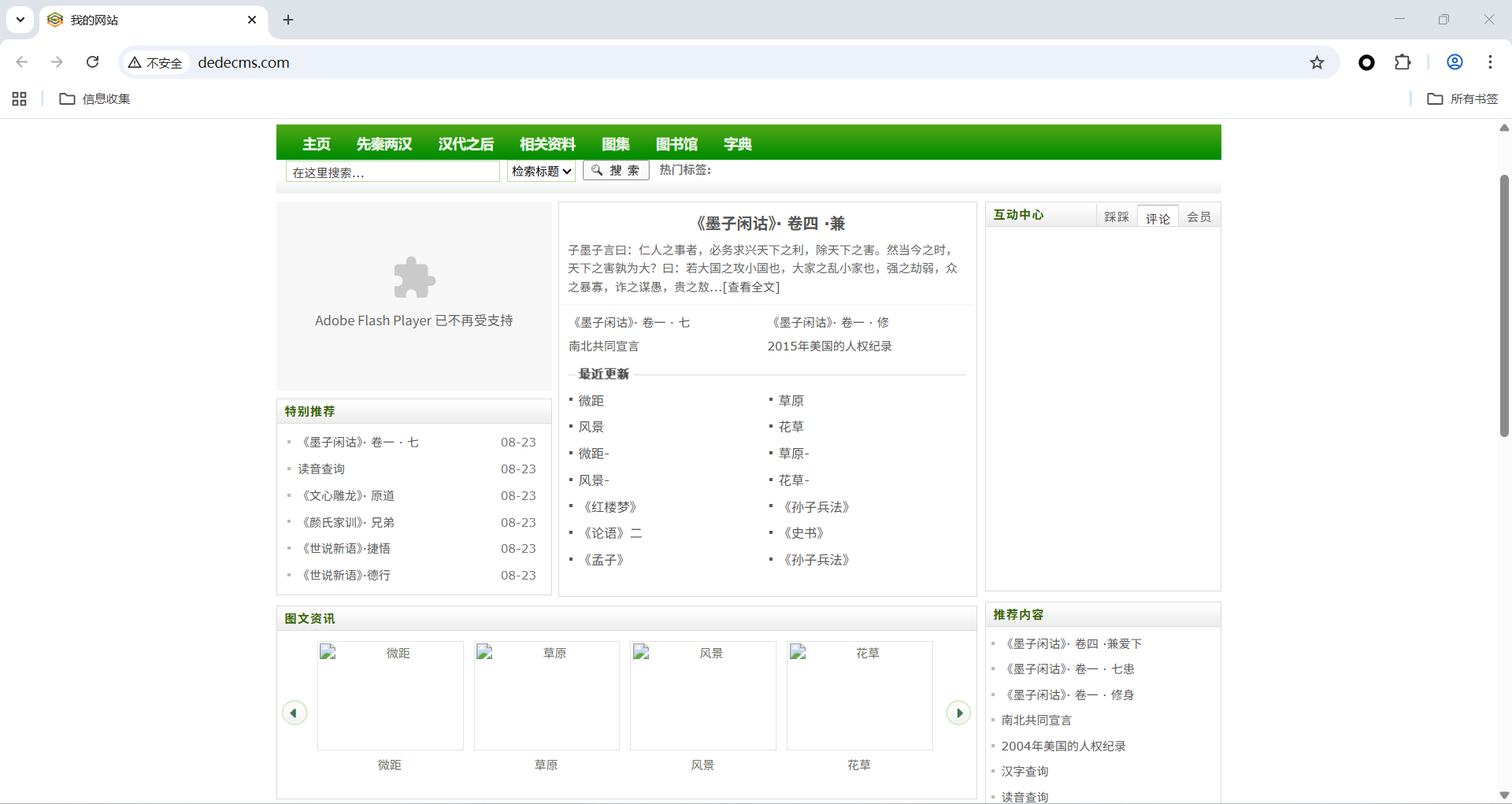
Task: Open 南北共同宣言 under the headline article
Action: [x=604, y=346]
